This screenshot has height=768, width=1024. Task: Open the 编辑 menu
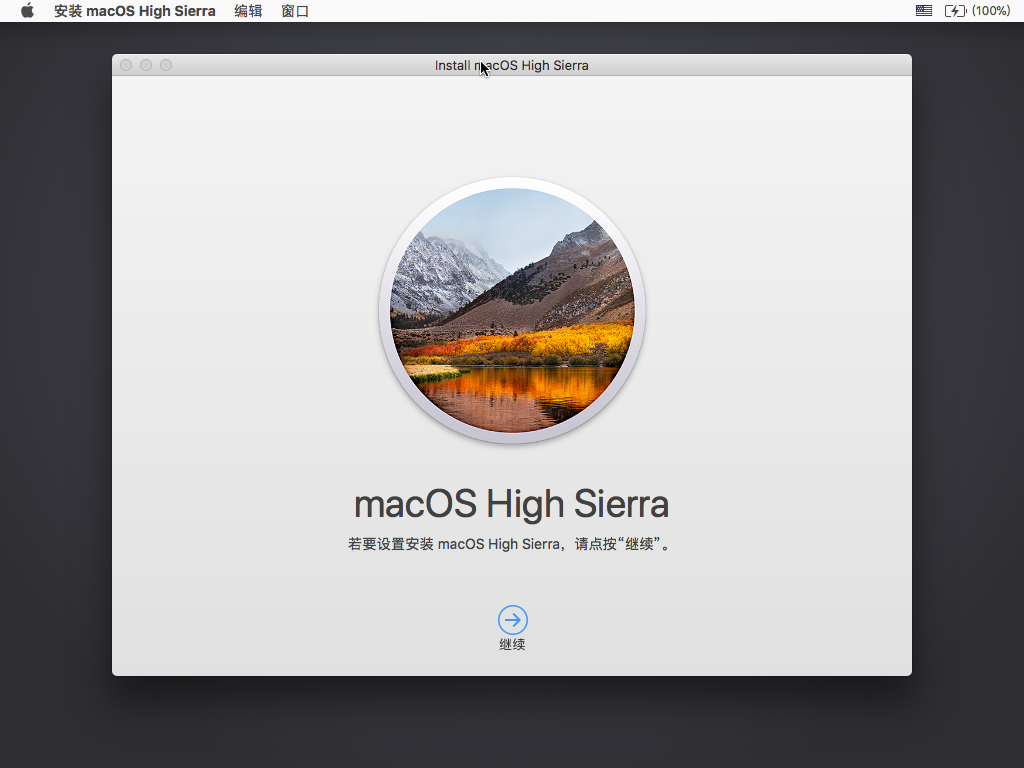248,11
